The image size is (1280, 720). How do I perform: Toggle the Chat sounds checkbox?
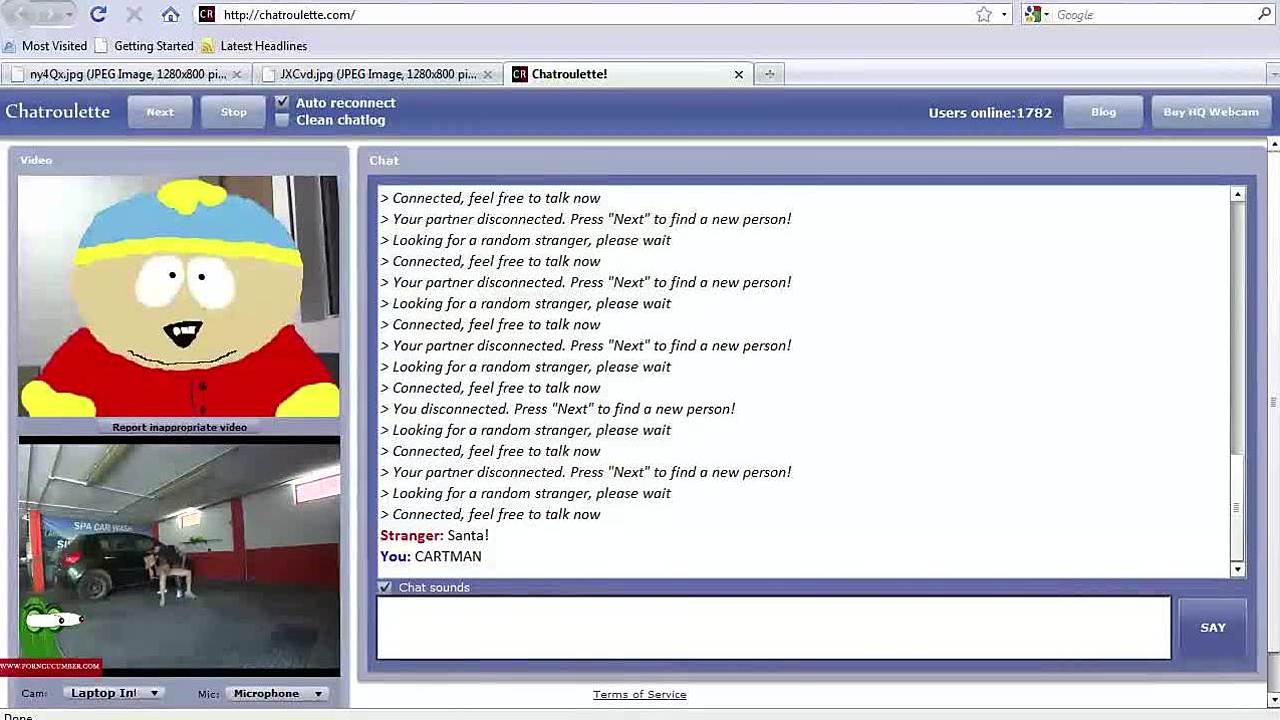pyautogui.click(x=385, y=587)
